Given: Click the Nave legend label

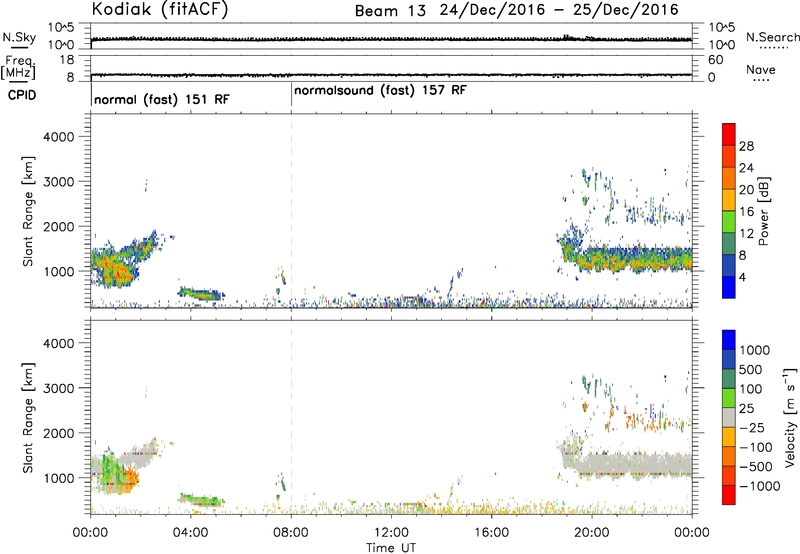Looking at the screenshot, I should (x=760, y=70).
